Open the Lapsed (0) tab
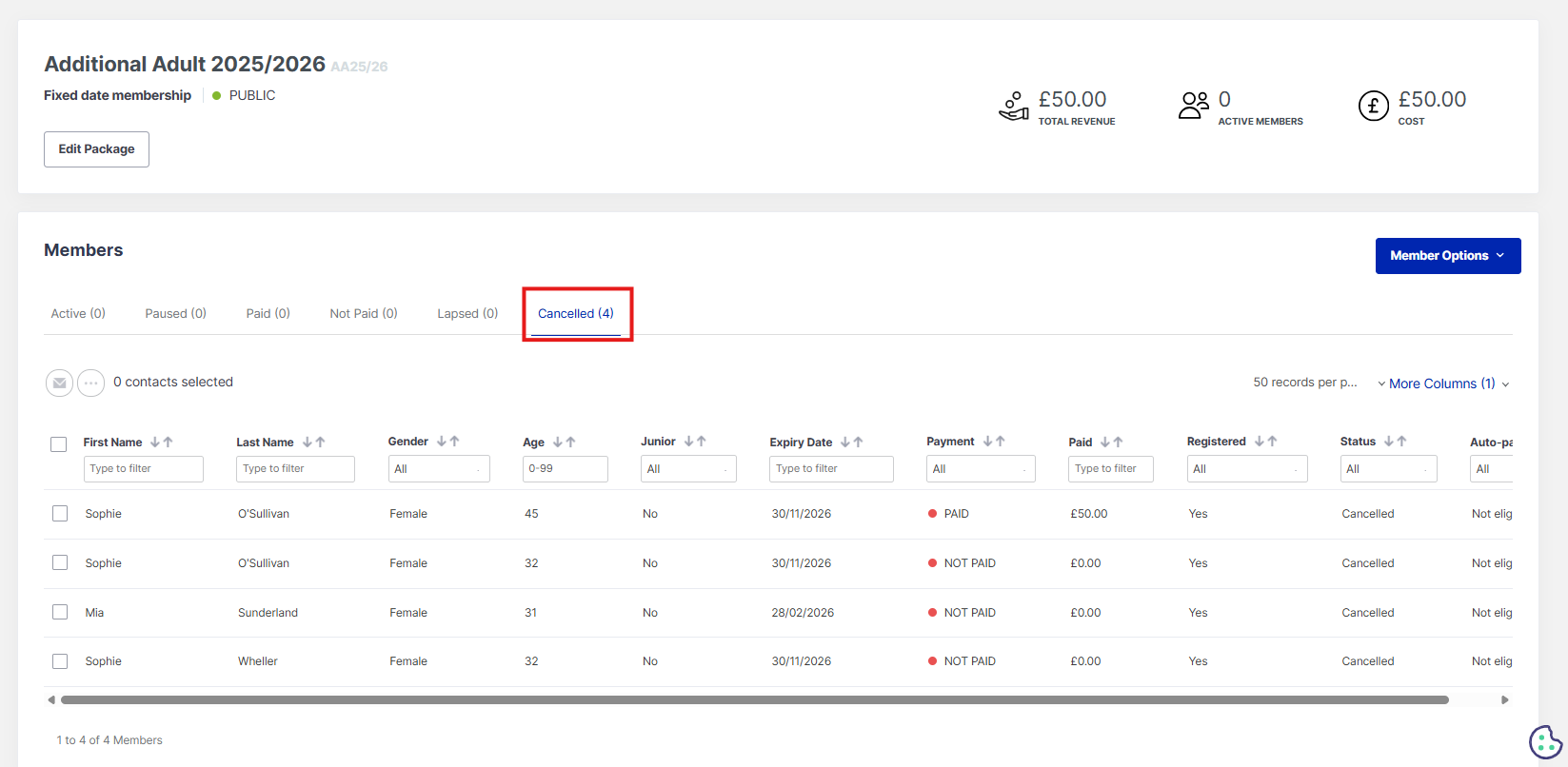 (x=467, y=313)
